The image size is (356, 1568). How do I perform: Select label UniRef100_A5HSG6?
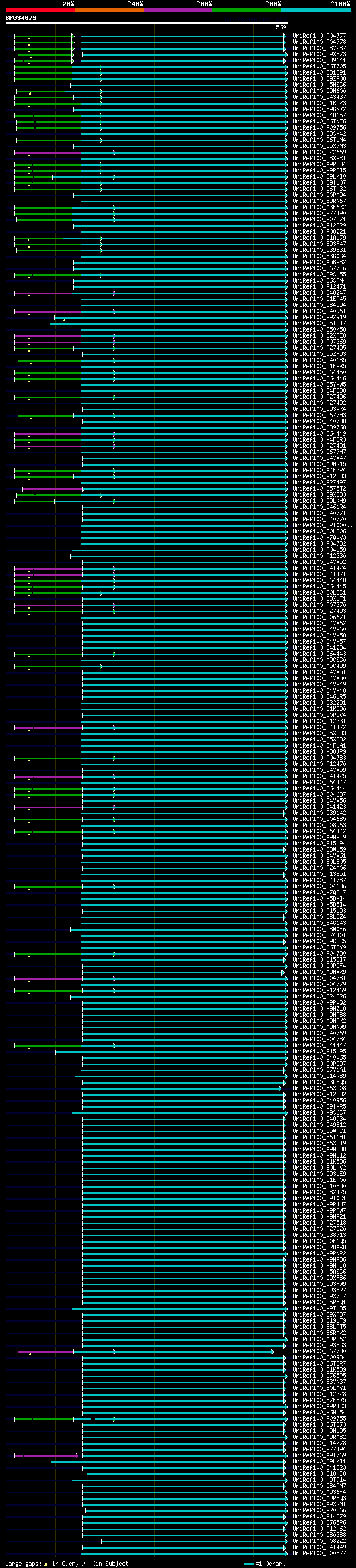tap(319, 85)
